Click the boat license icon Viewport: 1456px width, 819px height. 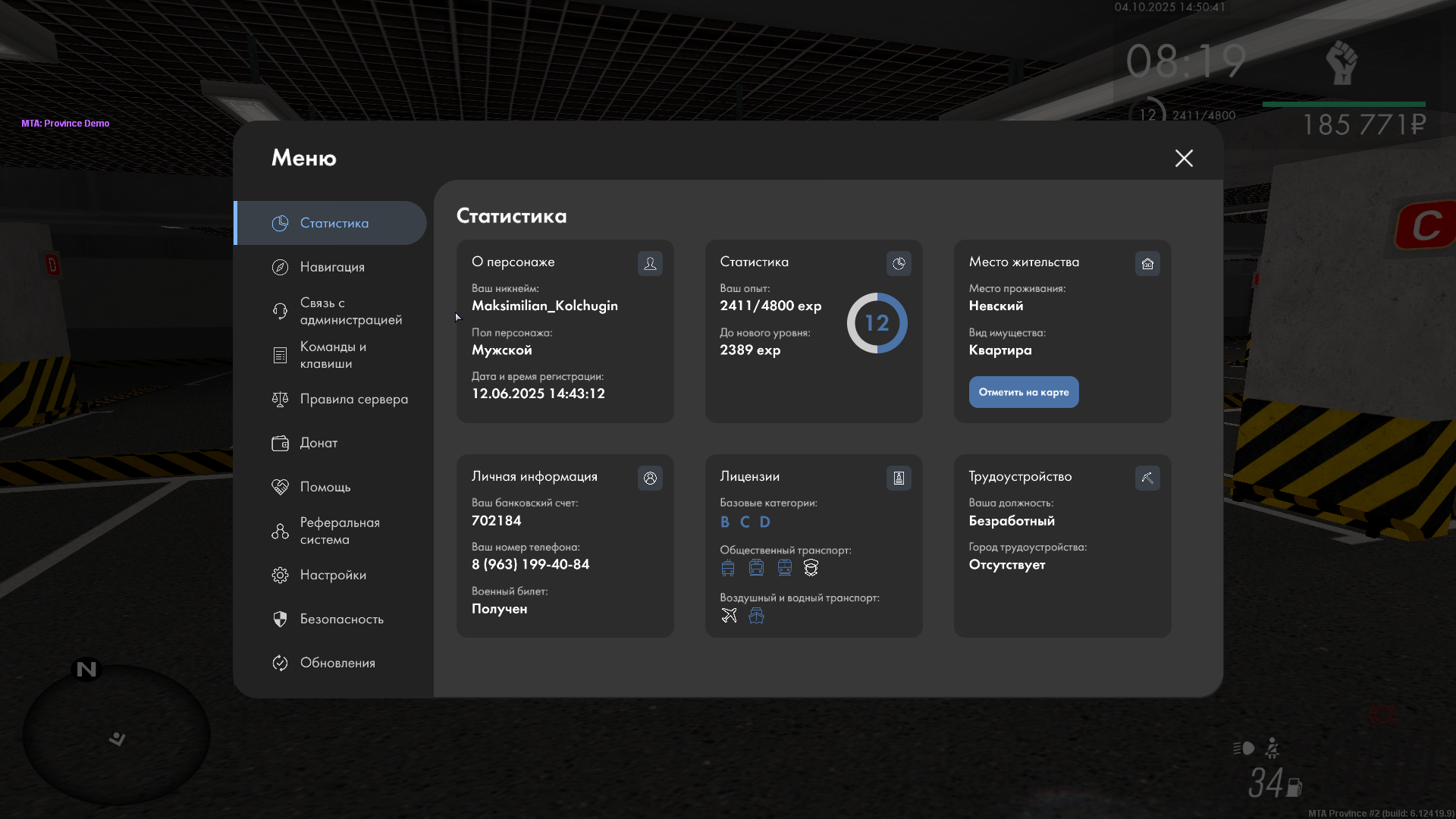[x=756, y=616]
